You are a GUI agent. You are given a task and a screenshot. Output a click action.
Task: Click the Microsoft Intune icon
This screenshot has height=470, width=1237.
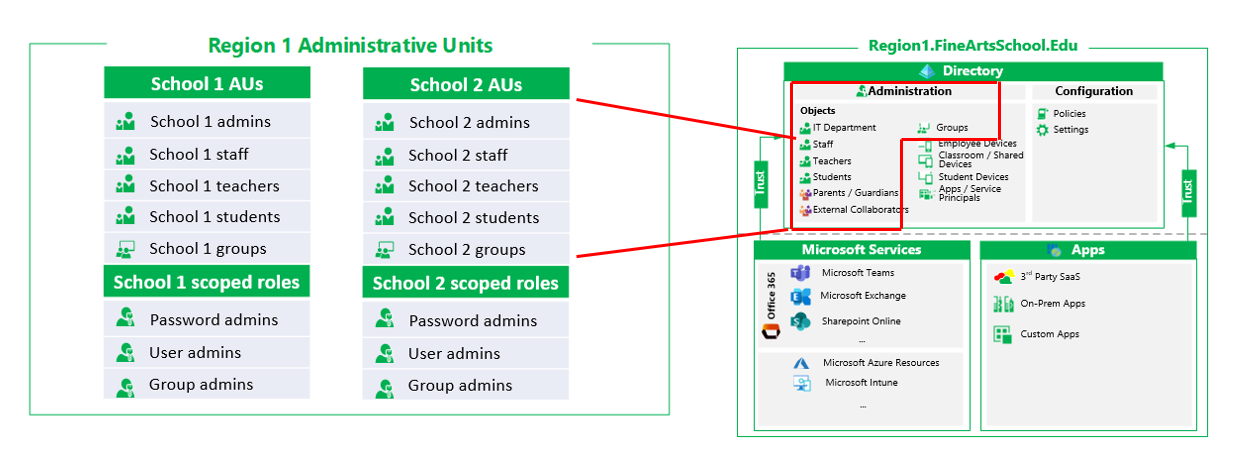[801, 383]
